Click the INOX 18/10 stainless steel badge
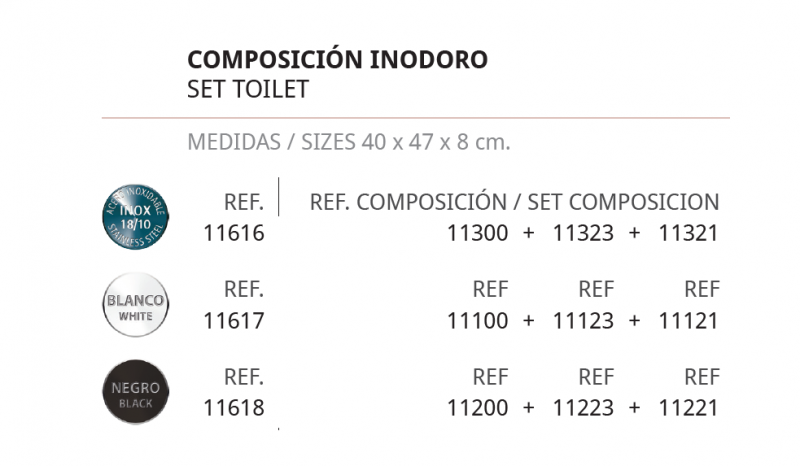 pyautogui.click(x=136, y=217)
